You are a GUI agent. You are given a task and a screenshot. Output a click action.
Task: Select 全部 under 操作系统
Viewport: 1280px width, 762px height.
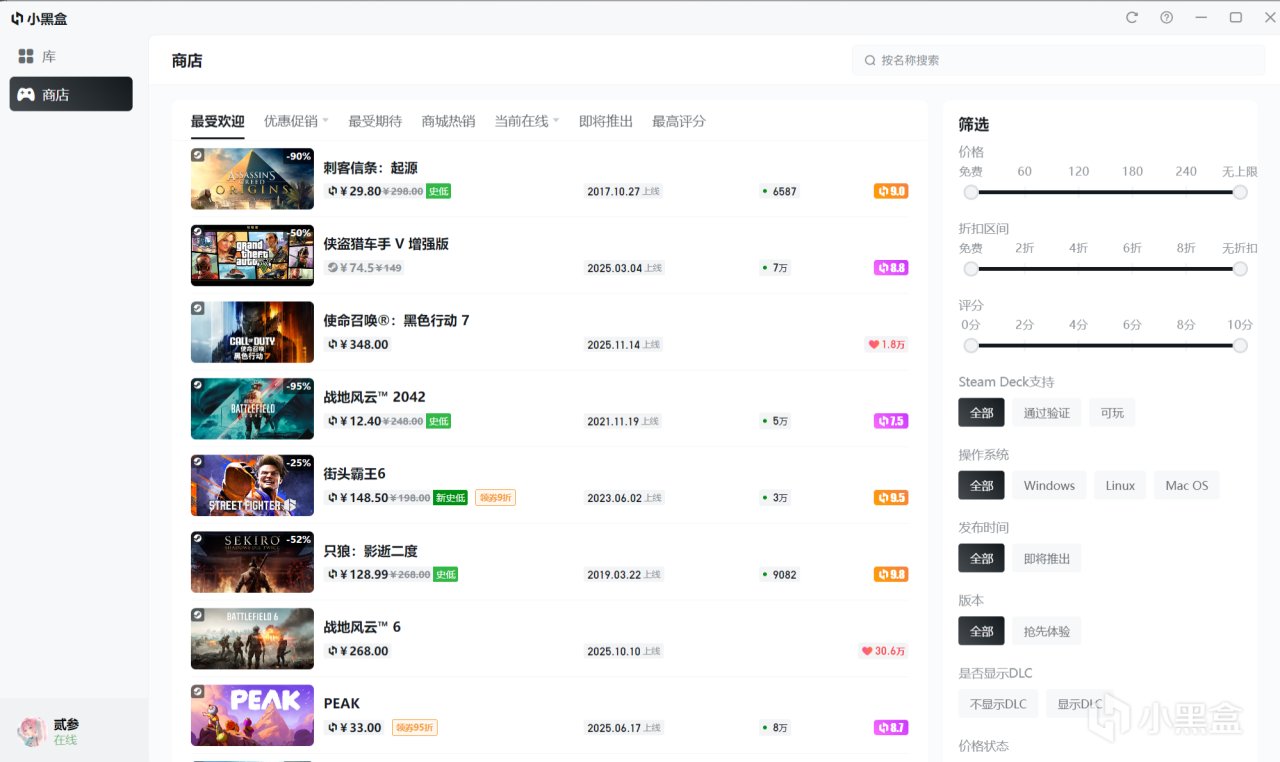tap(981, 486)
